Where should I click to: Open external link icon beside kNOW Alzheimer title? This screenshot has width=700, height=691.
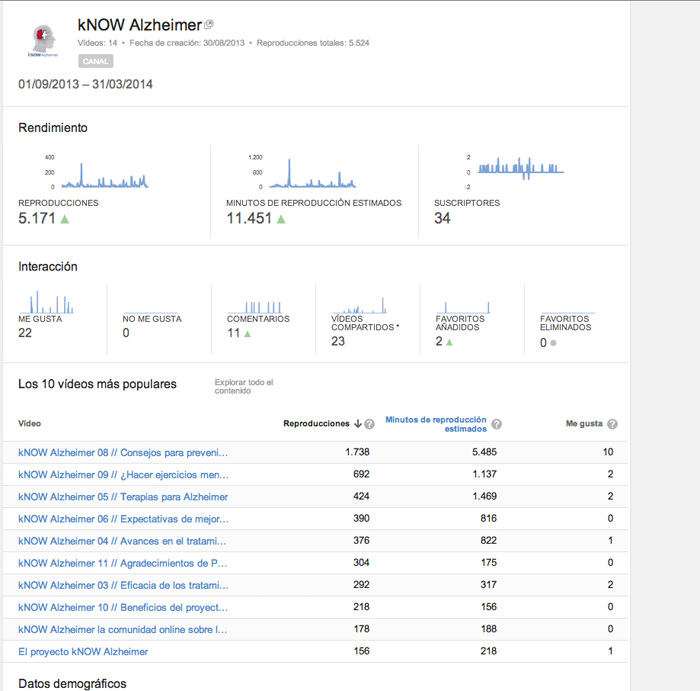tap(208, 25)
